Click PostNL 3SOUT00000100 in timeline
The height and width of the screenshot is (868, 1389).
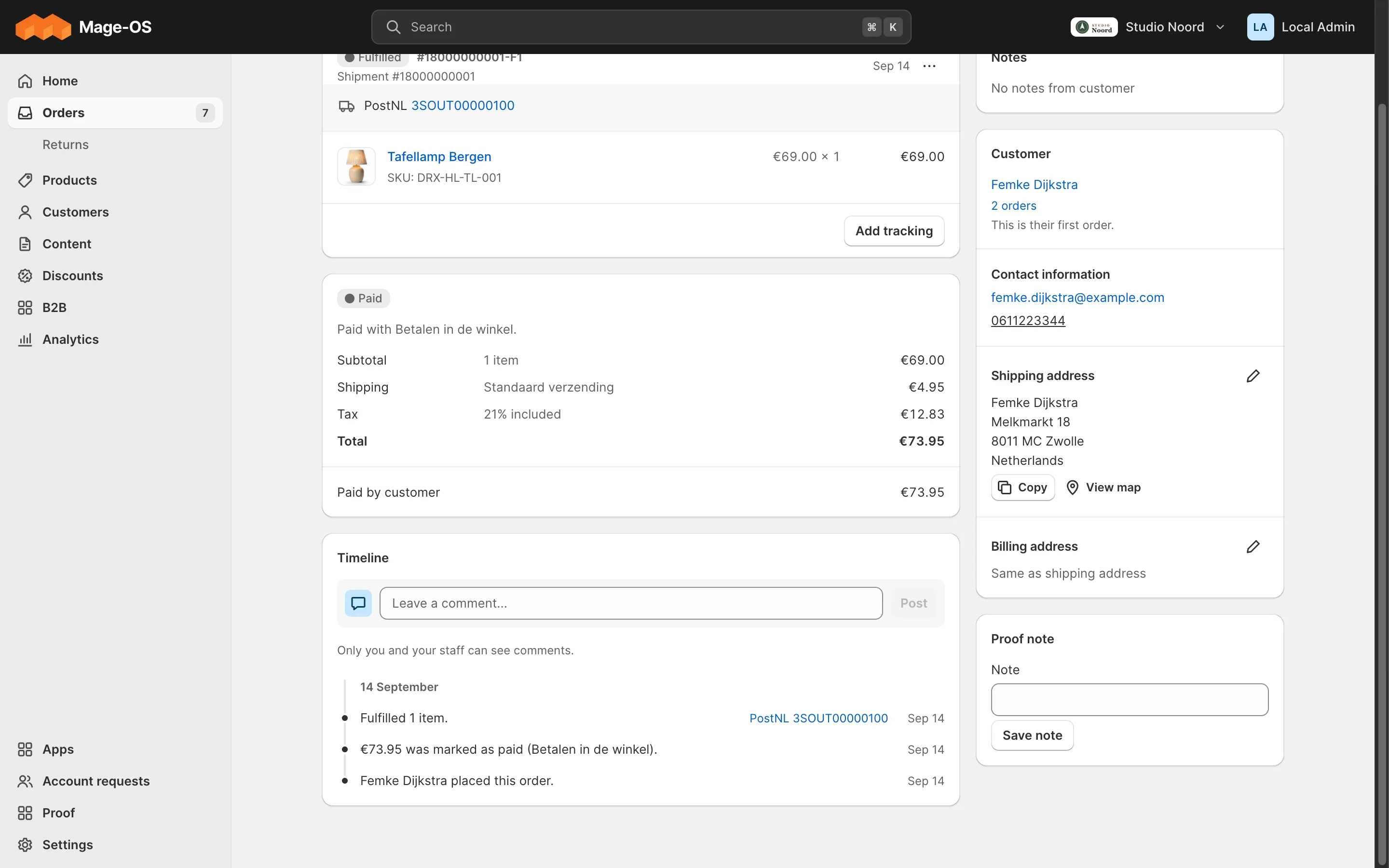[x=818, y=718]
